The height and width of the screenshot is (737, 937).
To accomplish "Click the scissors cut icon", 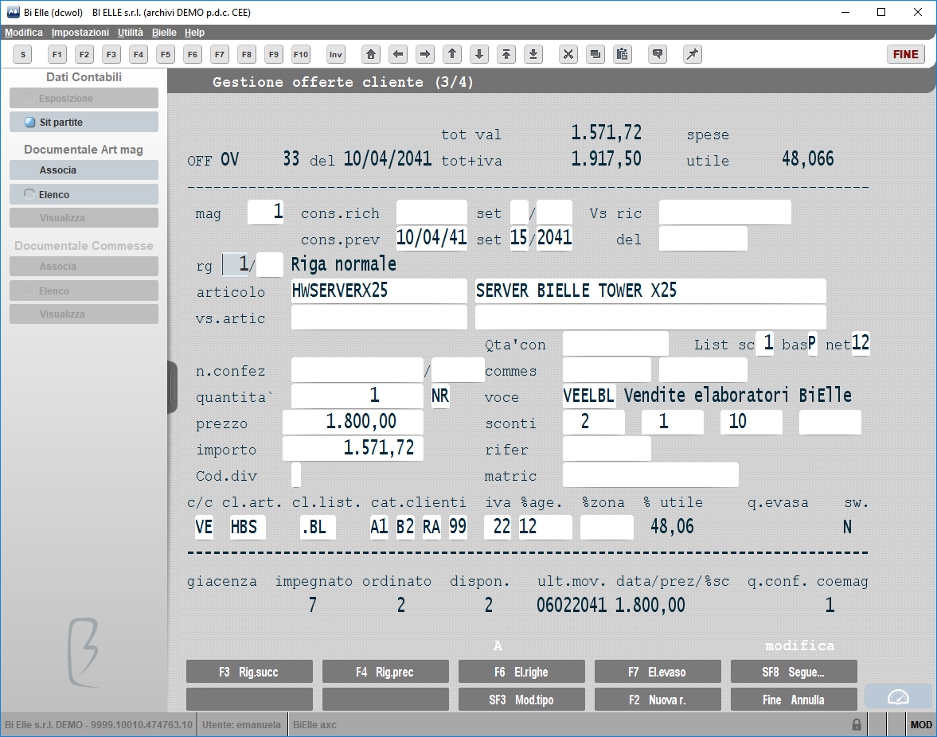I will (568, 54).
